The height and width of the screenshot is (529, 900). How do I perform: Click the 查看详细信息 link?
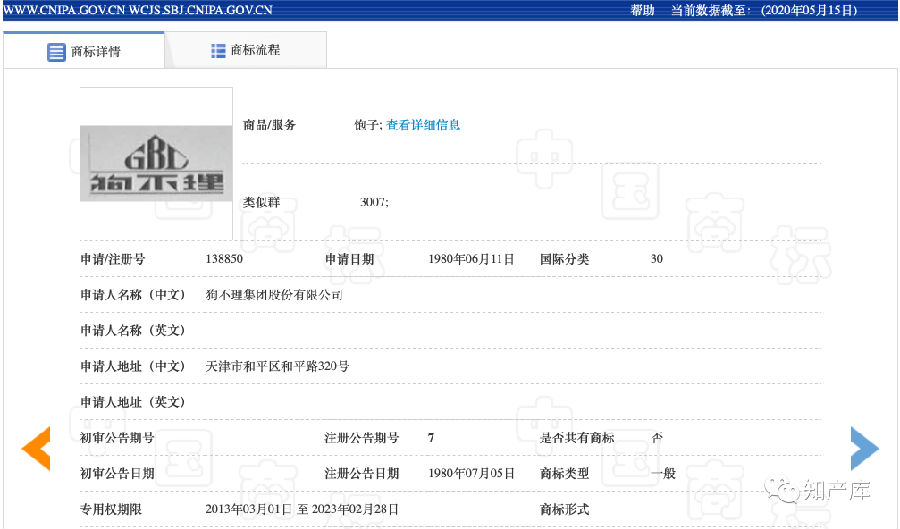pyautogui.click(x=423, y=125)
